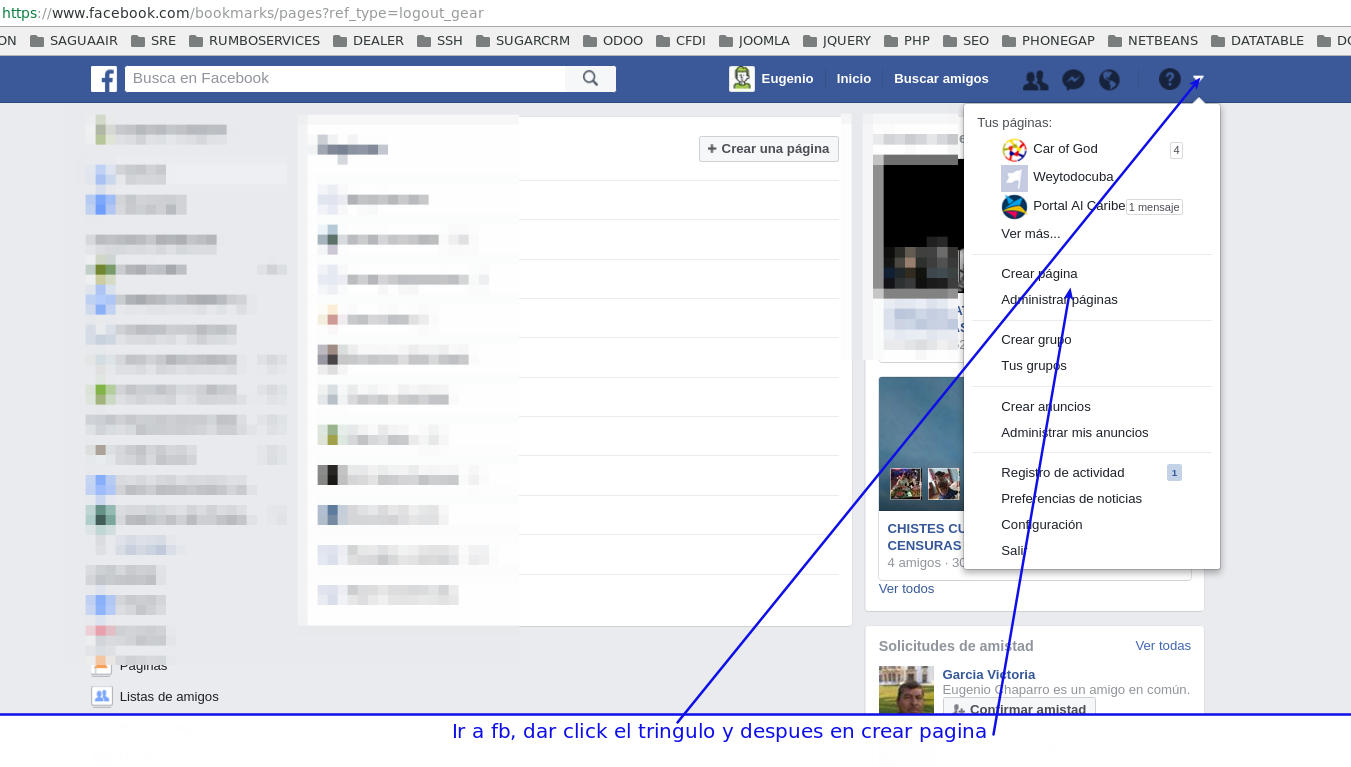Viewport: 1351px width, 767px height.
Task: Click the 1 mensaje badge
Action: coord(1154,207)
